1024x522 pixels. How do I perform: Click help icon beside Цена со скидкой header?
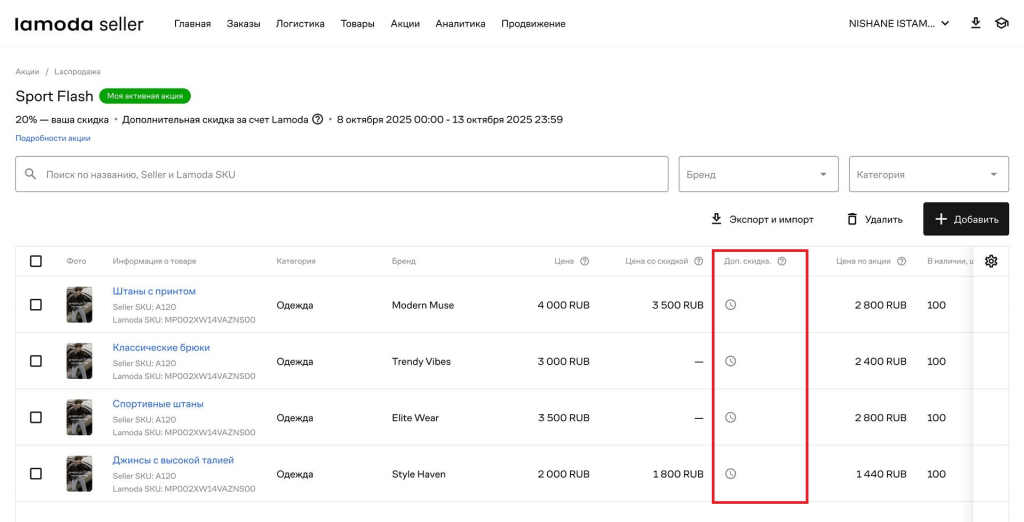pos(698,262)
